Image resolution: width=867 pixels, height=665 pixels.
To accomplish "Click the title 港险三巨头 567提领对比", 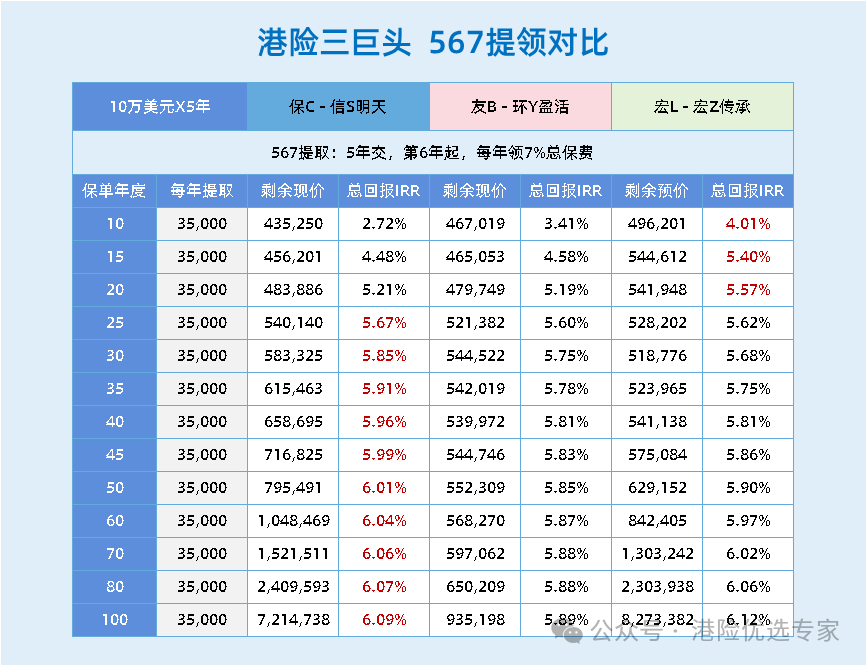I will pos(433,42).
